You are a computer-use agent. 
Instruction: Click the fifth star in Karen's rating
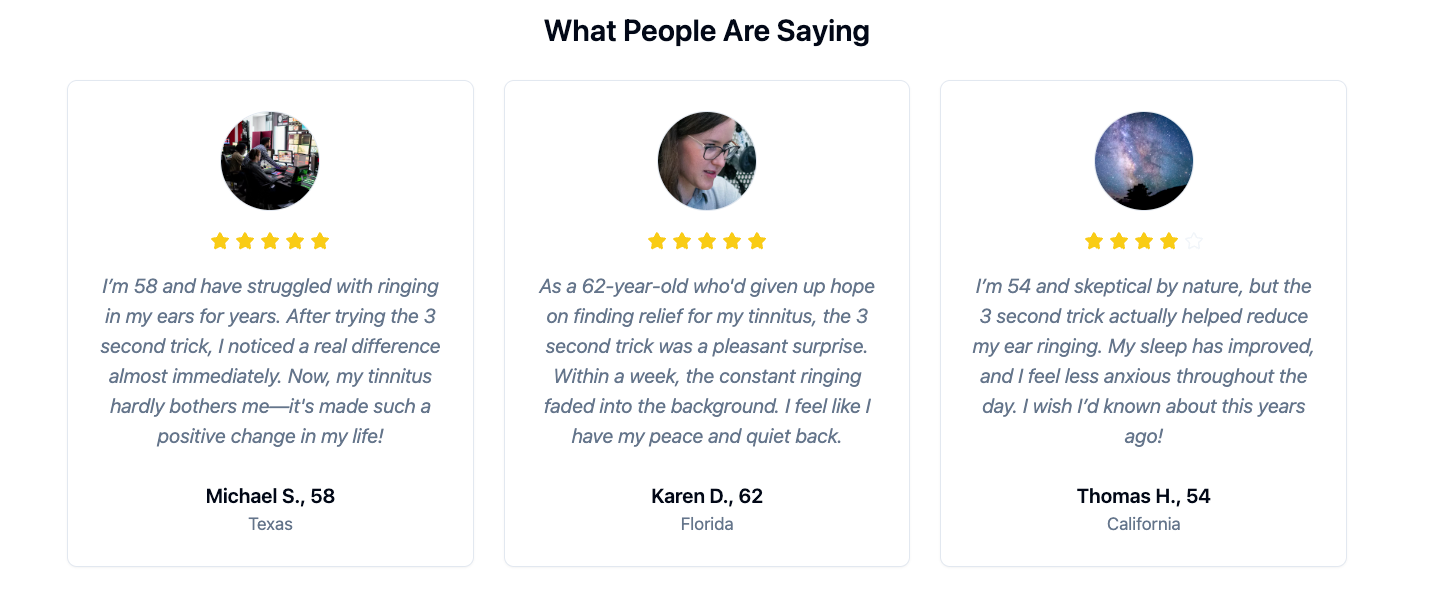[757, 241]
